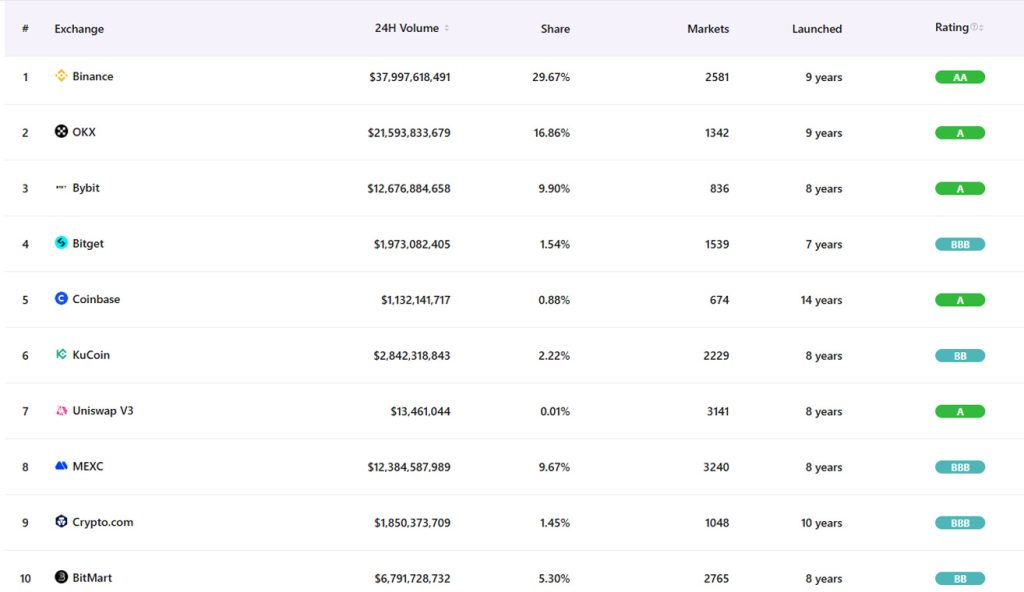Click MEXC's BBB rating badge
Image resolution: width=1024 pixels, height=592 pixels.
pos(959,467)
